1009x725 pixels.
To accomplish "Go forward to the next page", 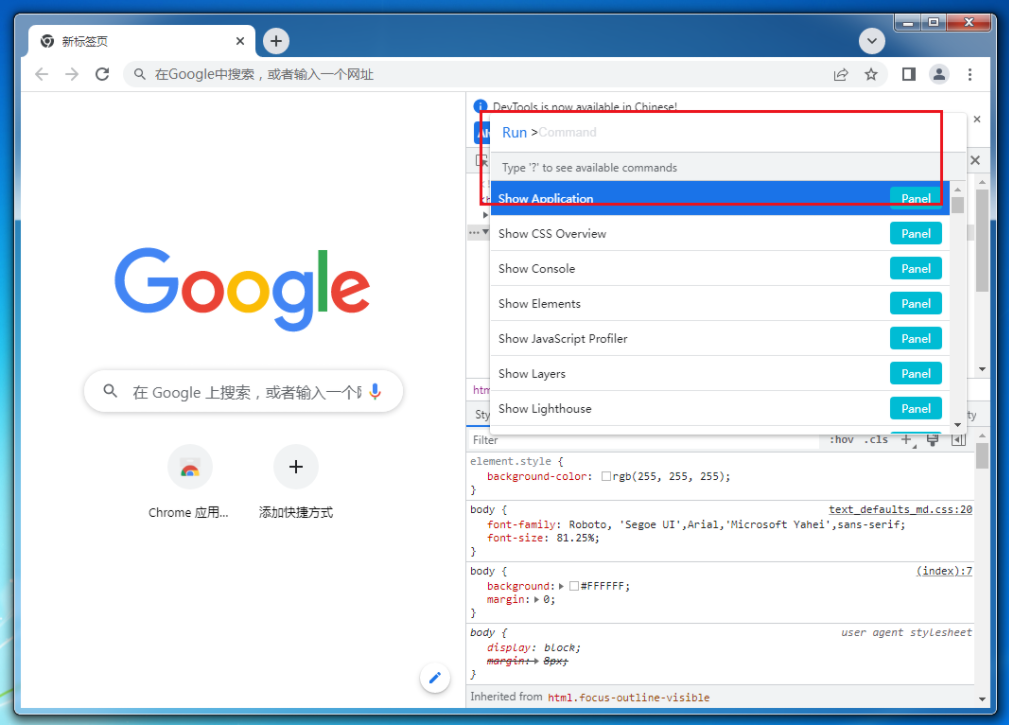I will [x=71, y=75].
